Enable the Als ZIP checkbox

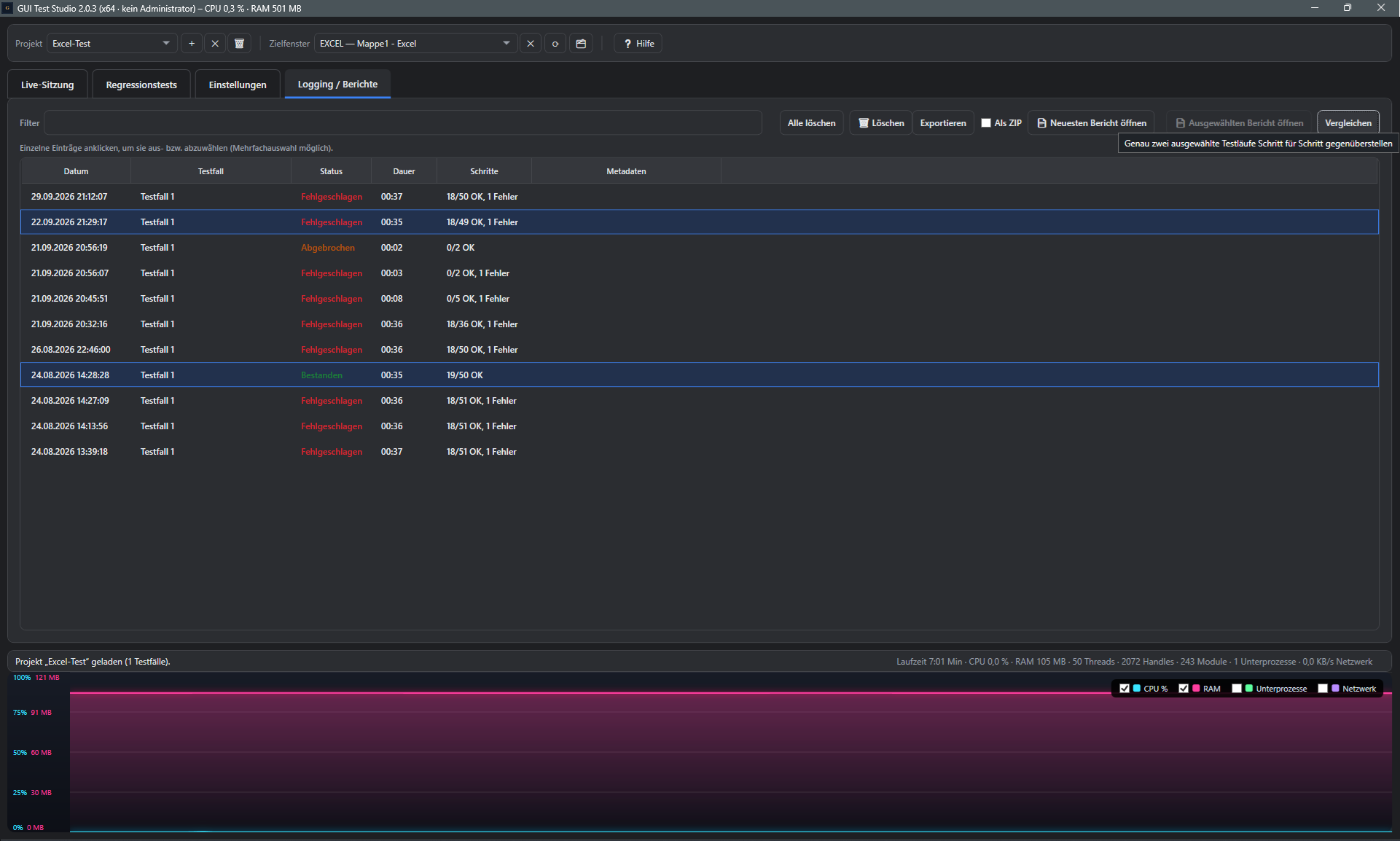click(986, 123)
